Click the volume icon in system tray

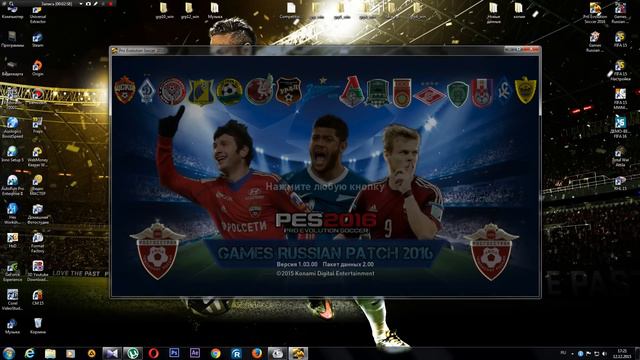(604, 353)
